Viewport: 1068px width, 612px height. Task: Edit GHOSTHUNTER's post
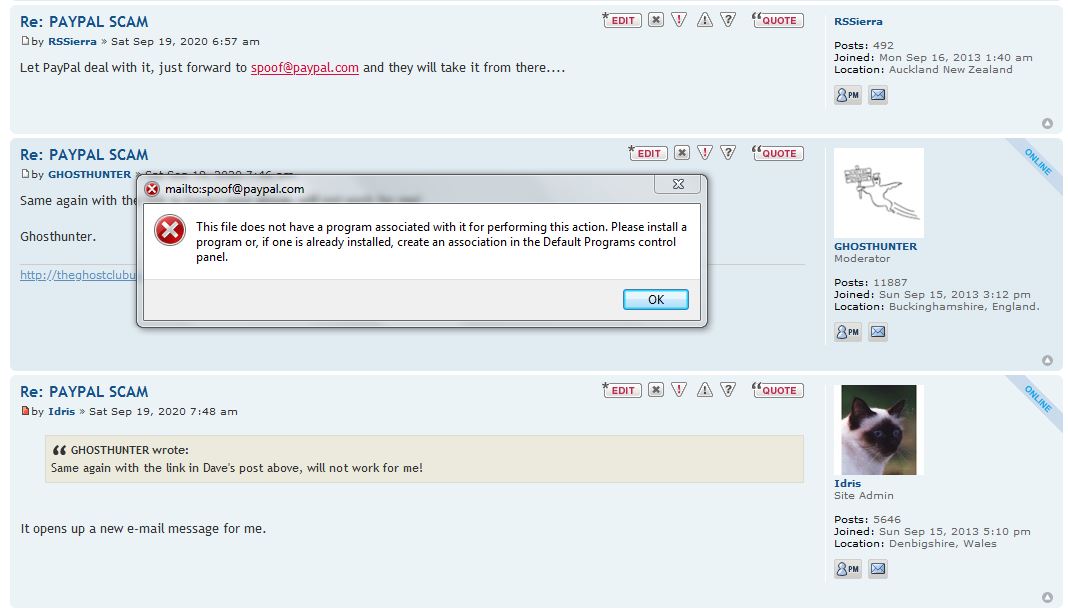[648, 153]
